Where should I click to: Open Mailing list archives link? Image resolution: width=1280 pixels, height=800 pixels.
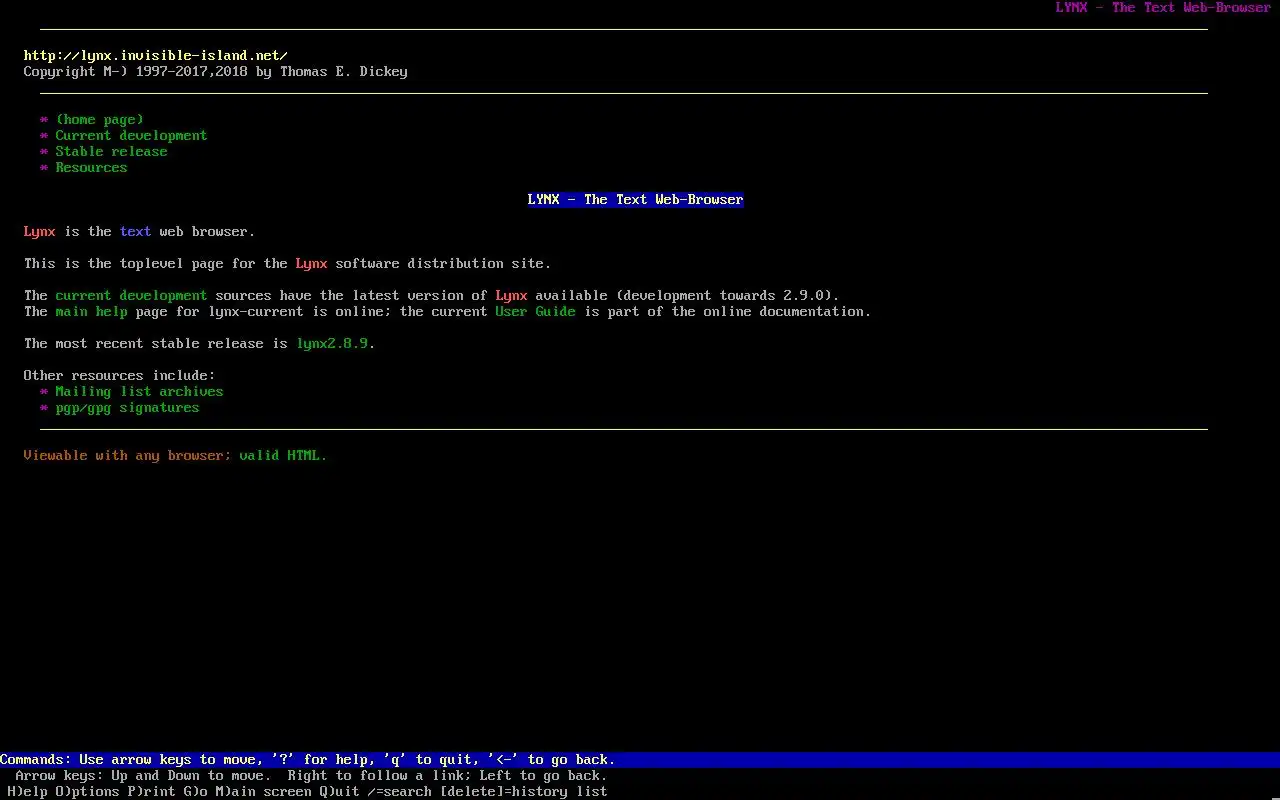[139, 392]
